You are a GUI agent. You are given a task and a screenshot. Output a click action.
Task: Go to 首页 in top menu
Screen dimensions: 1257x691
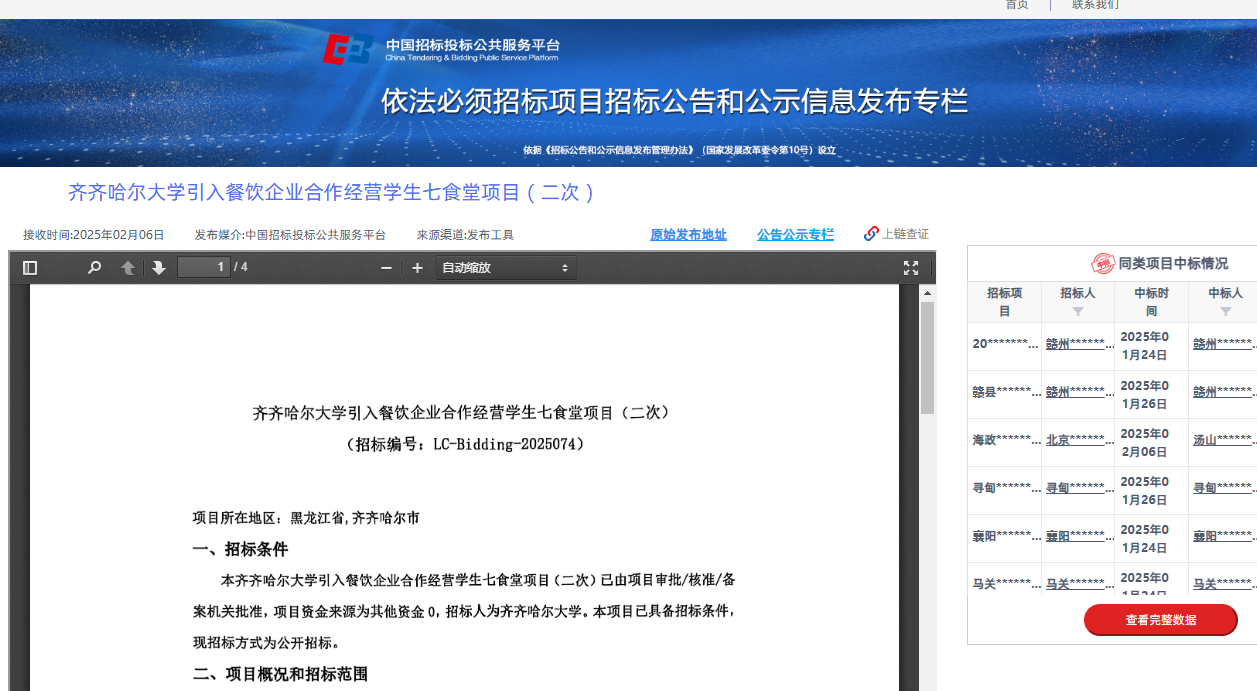pyautogui.click(x=1016, y=5)
